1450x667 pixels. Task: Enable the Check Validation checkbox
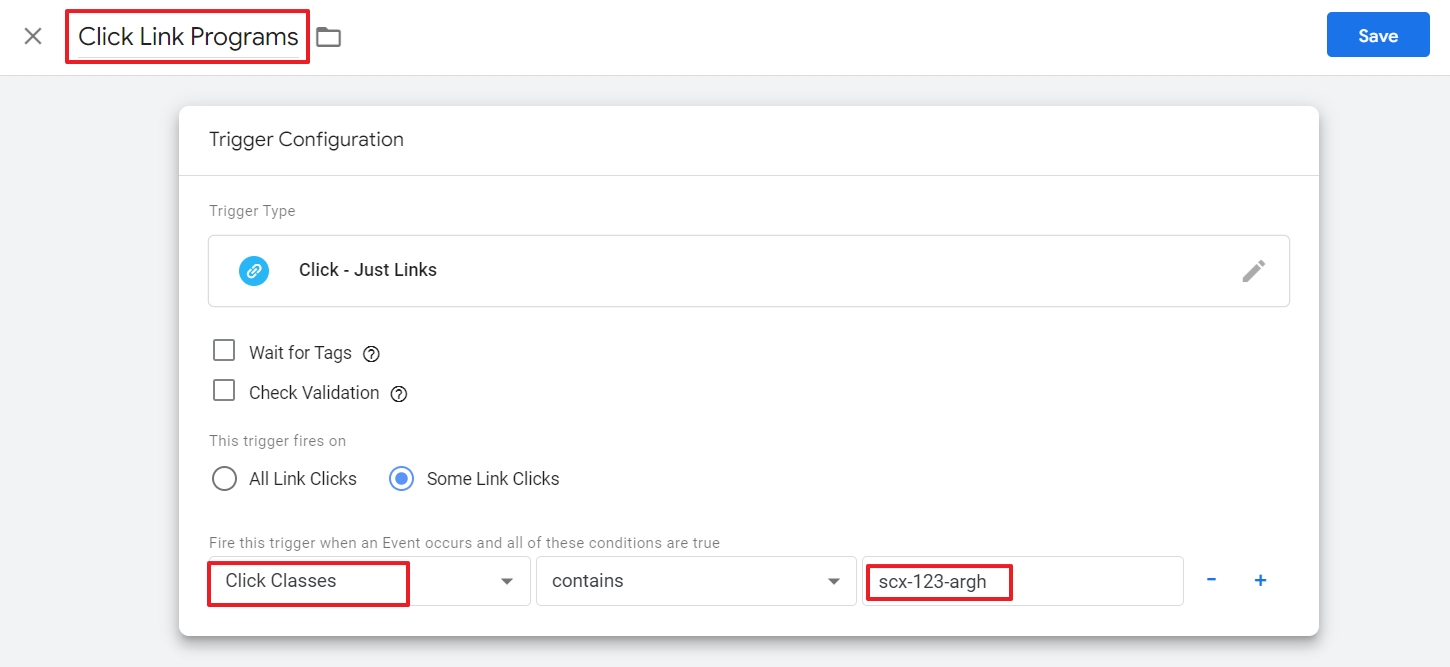tap(224, 391)
